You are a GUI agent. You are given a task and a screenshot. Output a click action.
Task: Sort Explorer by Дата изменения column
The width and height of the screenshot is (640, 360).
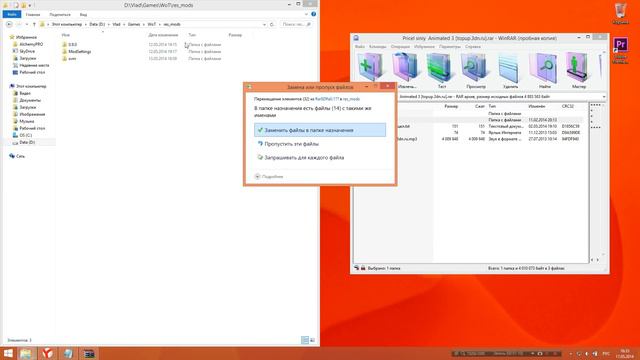pos(163,35)
